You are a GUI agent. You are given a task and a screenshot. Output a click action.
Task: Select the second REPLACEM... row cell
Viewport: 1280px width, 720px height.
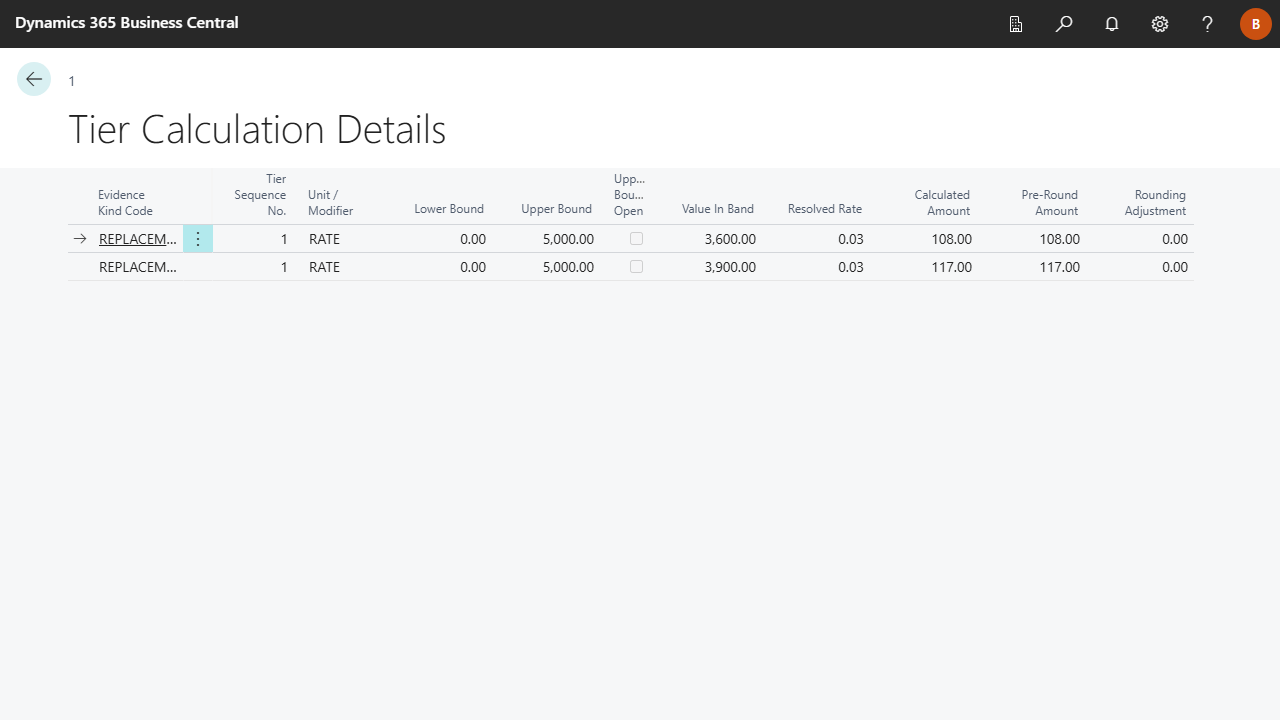[138, 267]
